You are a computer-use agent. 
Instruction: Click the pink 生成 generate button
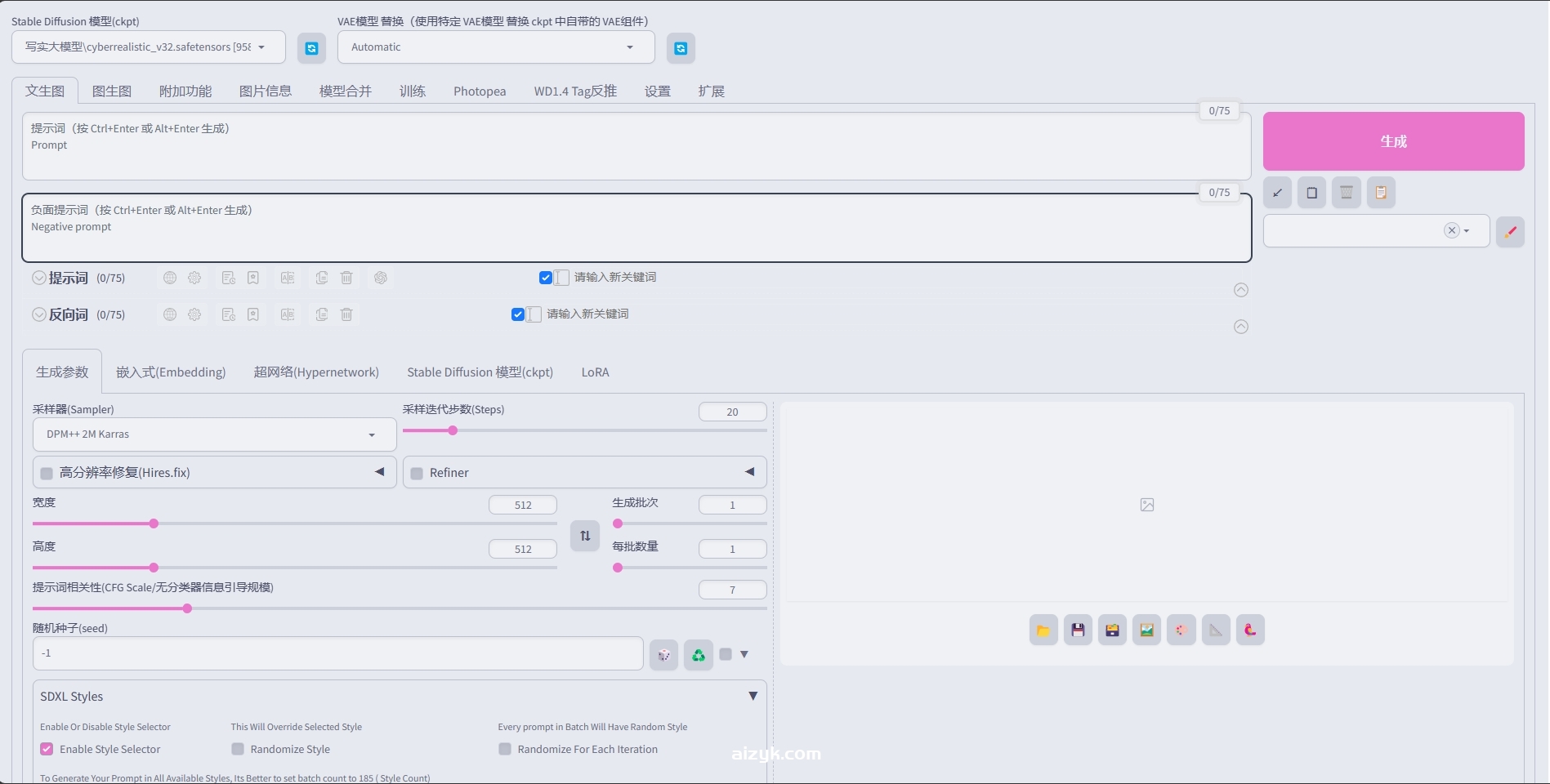coord(1394,140)
